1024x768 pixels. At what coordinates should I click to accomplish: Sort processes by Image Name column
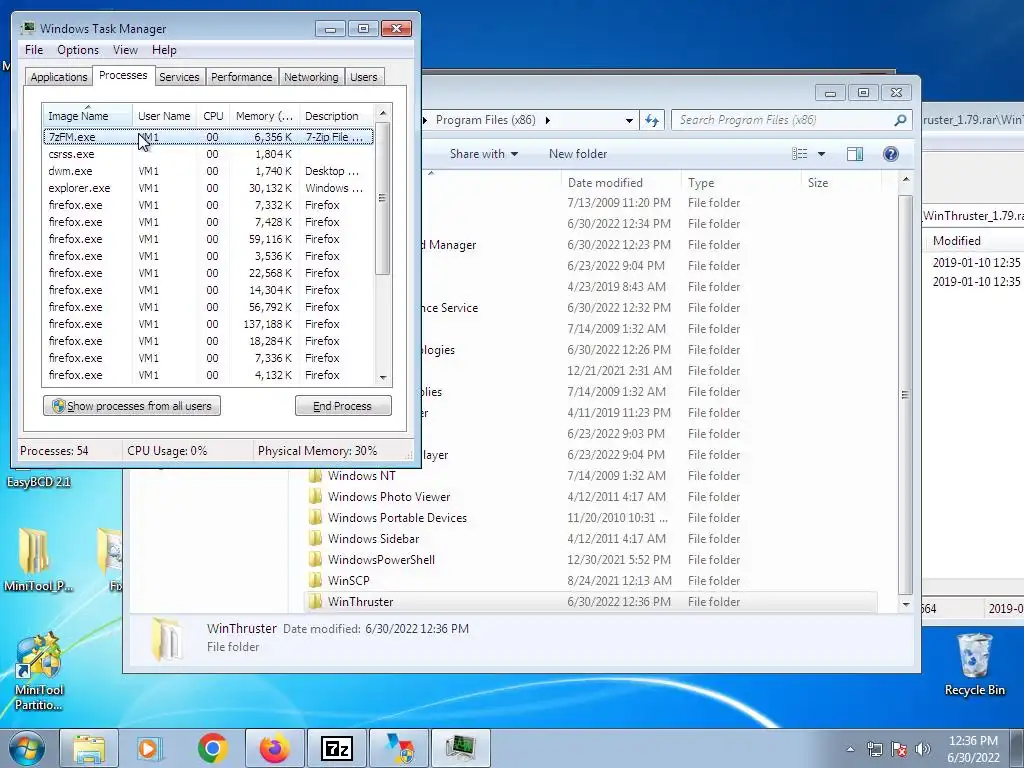pyautogui.click(x=88, y=116)
